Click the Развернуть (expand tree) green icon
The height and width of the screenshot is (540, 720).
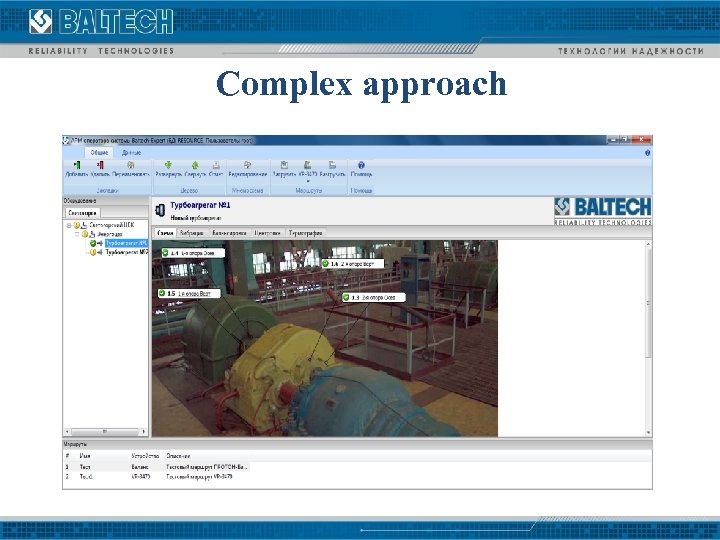[x=169, y=165]
